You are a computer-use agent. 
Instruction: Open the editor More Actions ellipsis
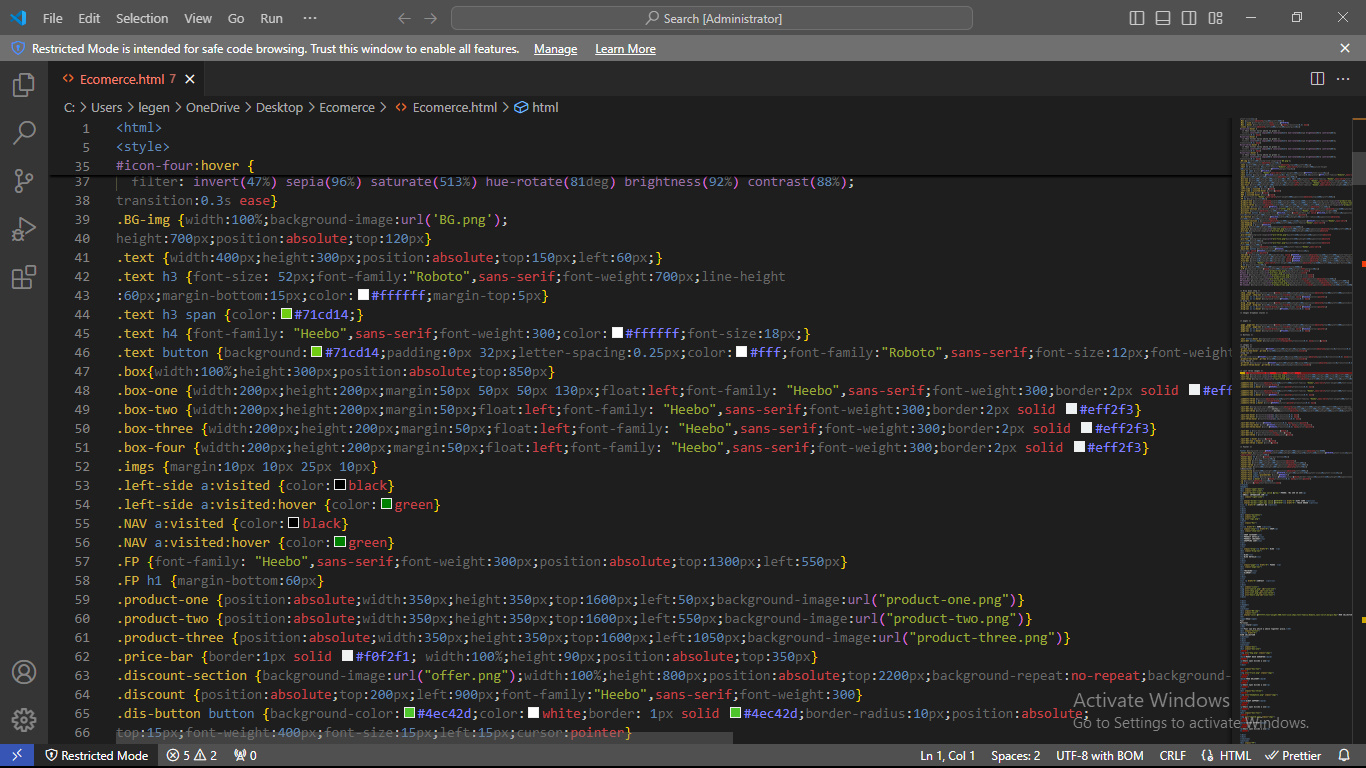(x=1344, y=79)
